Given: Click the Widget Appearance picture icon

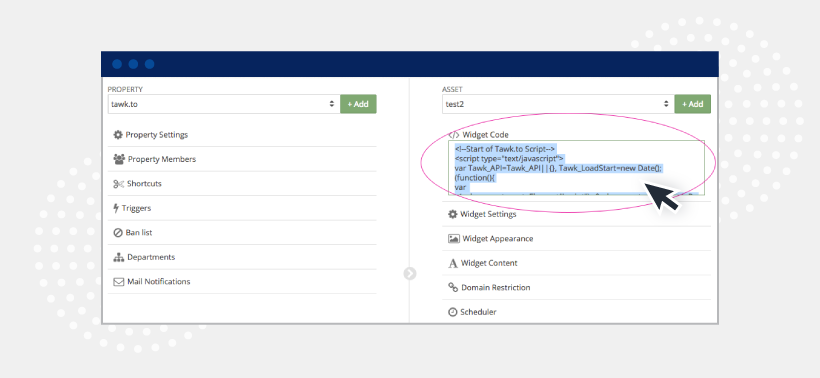Looking at the screenshot, I should 453,238.
